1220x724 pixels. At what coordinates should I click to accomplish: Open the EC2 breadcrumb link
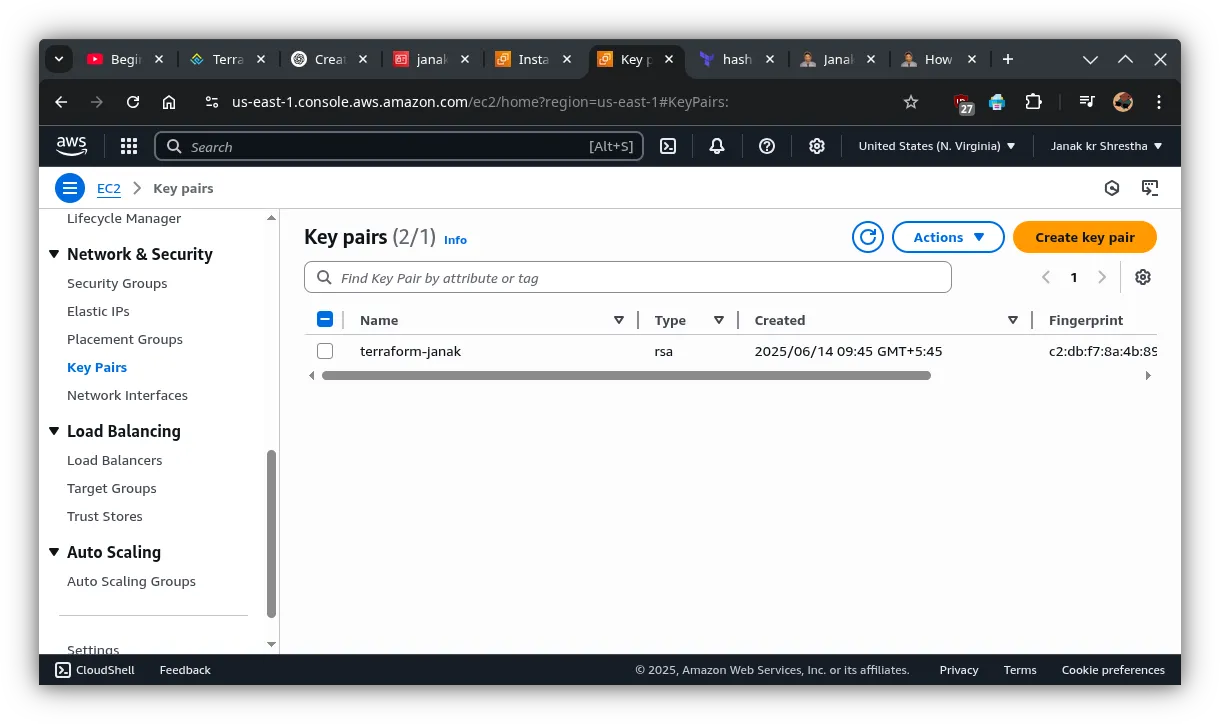(108, 188)
